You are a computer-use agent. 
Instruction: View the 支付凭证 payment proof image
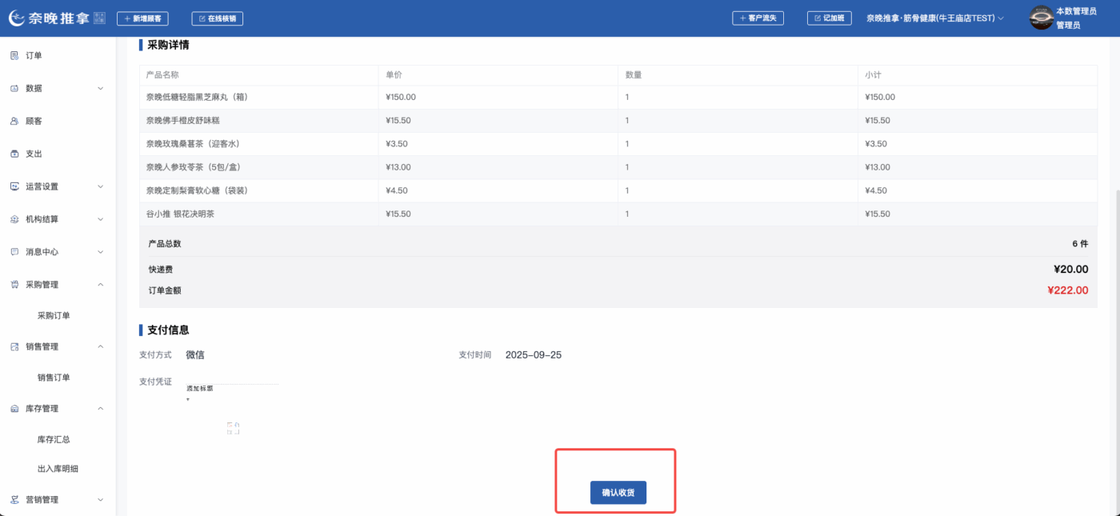232,410
